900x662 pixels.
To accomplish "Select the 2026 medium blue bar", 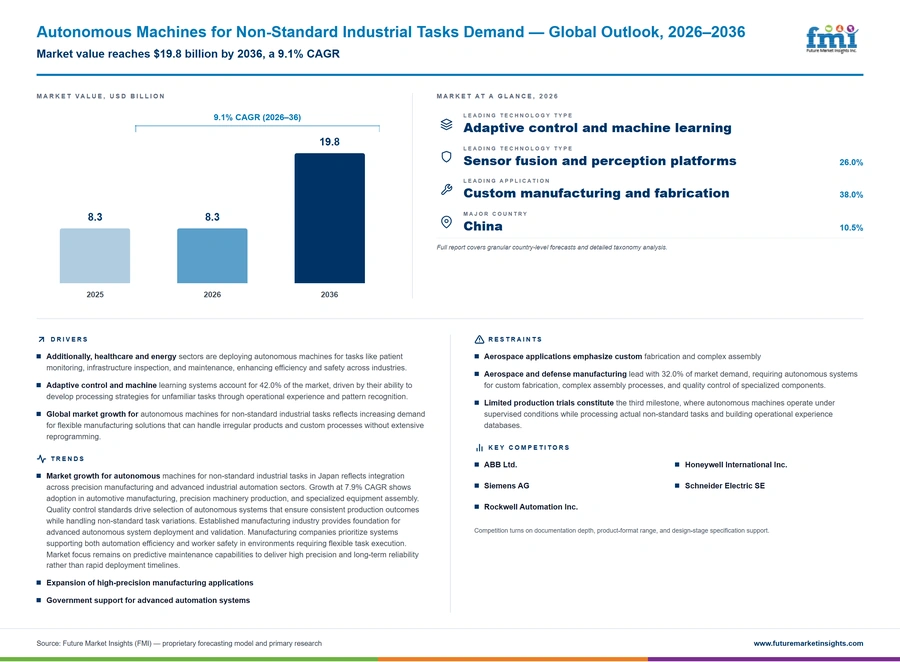I will [x=212, y=255].
